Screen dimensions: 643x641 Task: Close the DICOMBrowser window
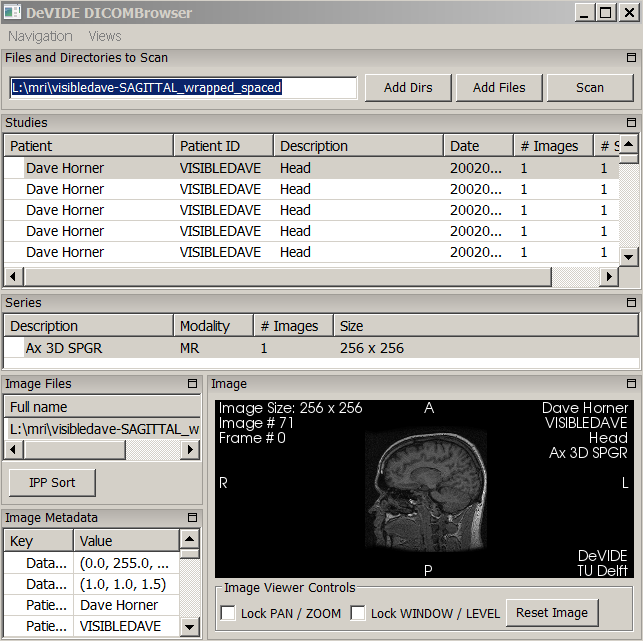[629, 12]
